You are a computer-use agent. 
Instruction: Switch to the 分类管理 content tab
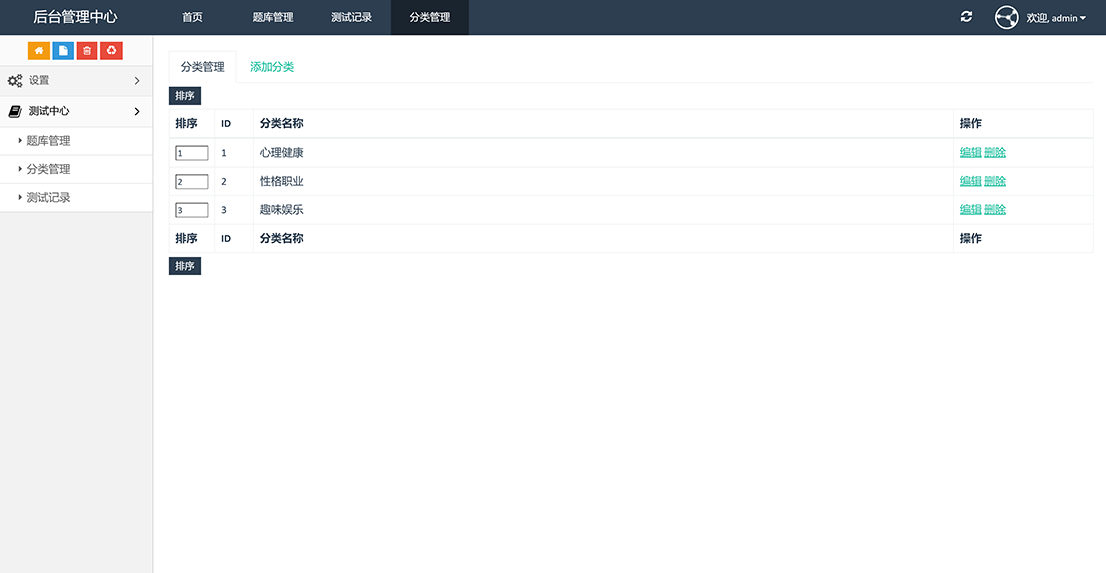202,67
